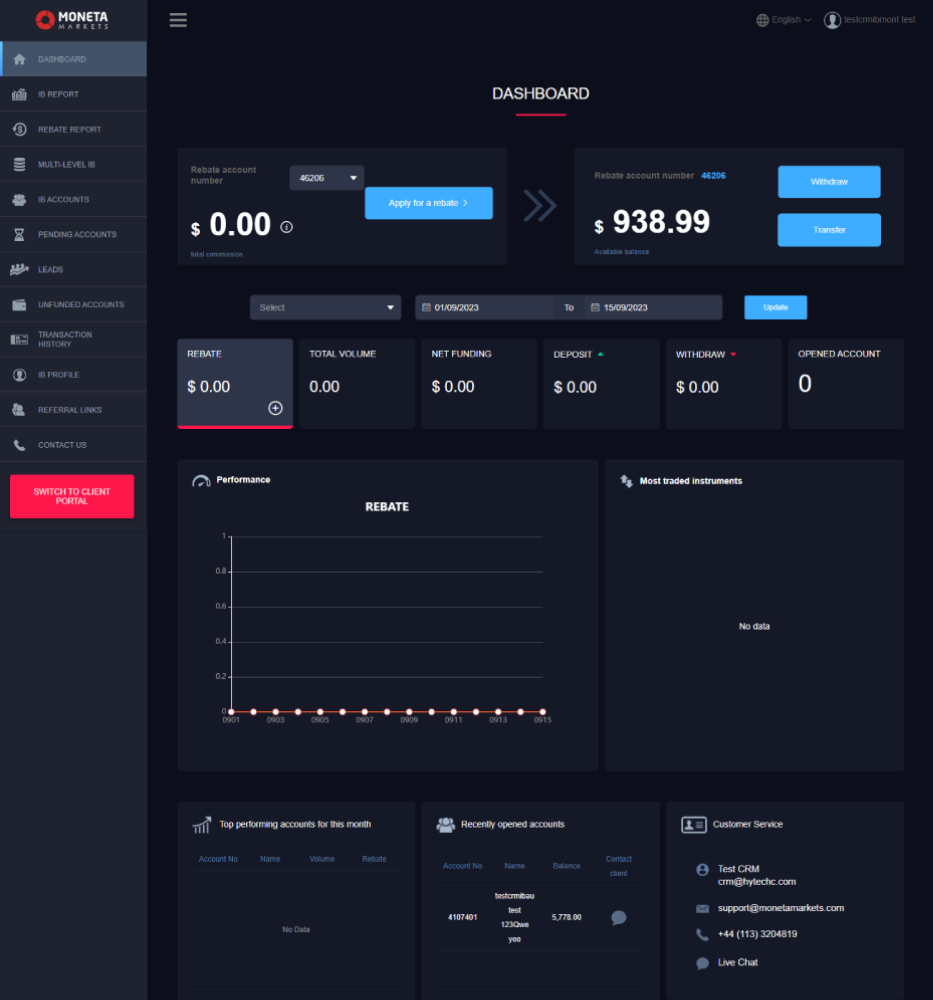933x1000 pixels.
Task: Open the Select account dropdown
Action: (x=325, y=308)
